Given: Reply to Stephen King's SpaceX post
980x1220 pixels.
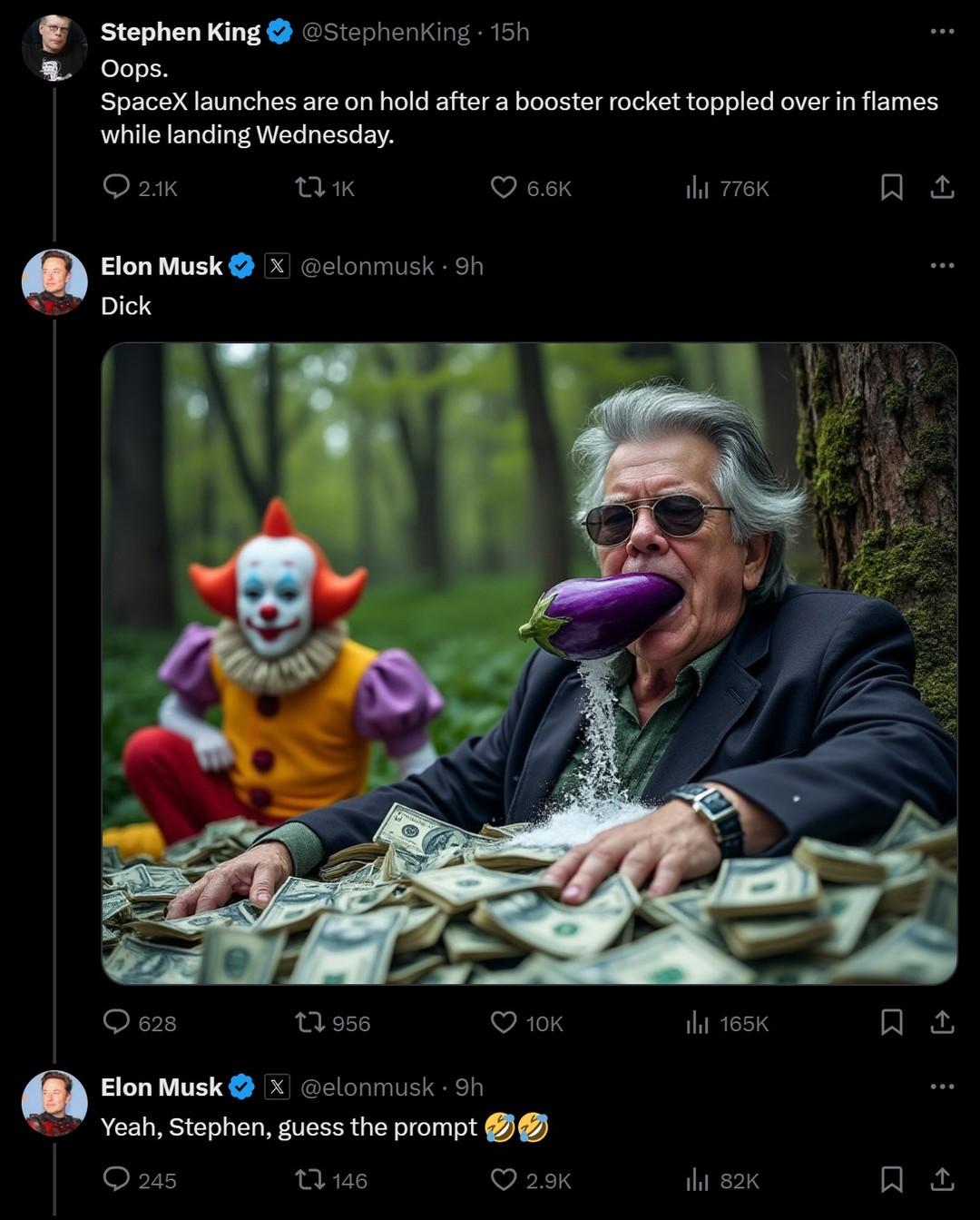Looking at the screenshot, I should [116, 187].
